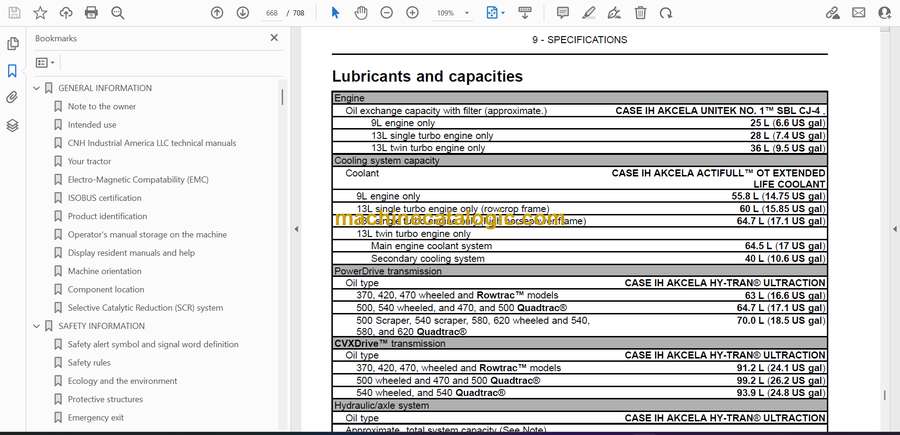900x435 pixels.
Task: Go to the previous page
Action: [x=217, y=13]
